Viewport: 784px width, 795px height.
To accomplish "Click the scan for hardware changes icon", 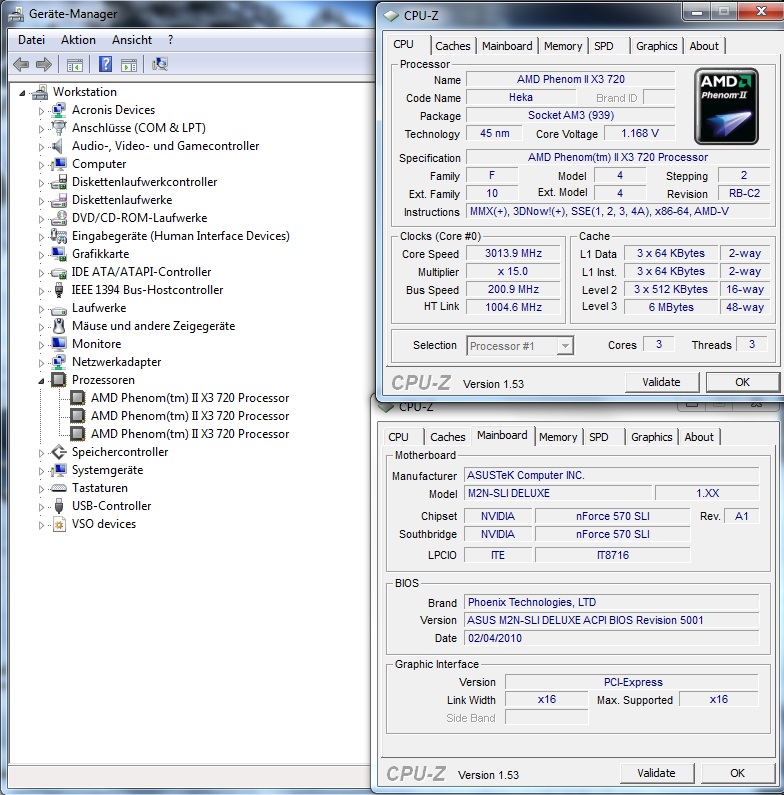I will [x=160, y=64].
